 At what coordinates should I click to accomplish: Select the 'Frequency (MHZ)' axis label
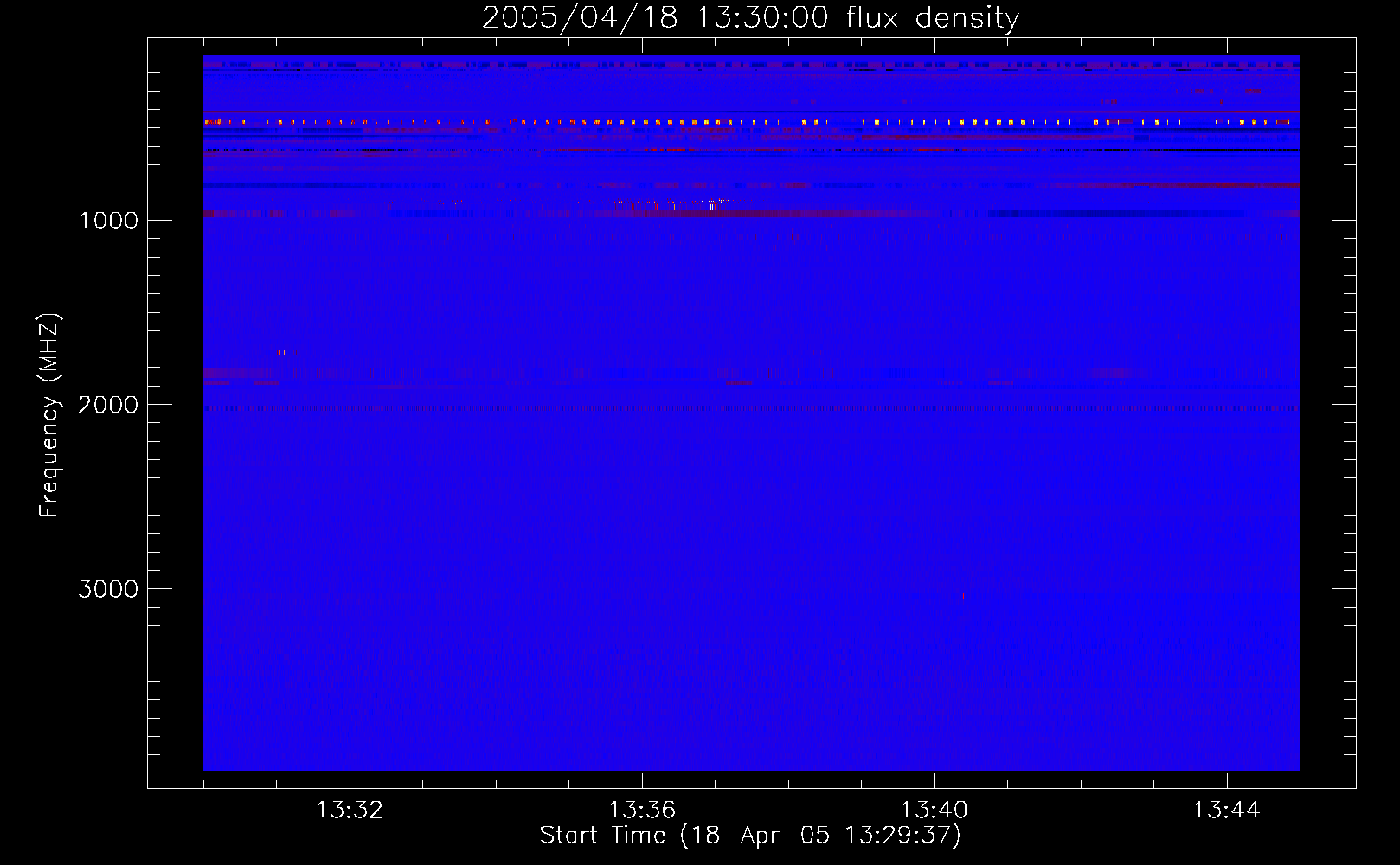tap(50, 415)
